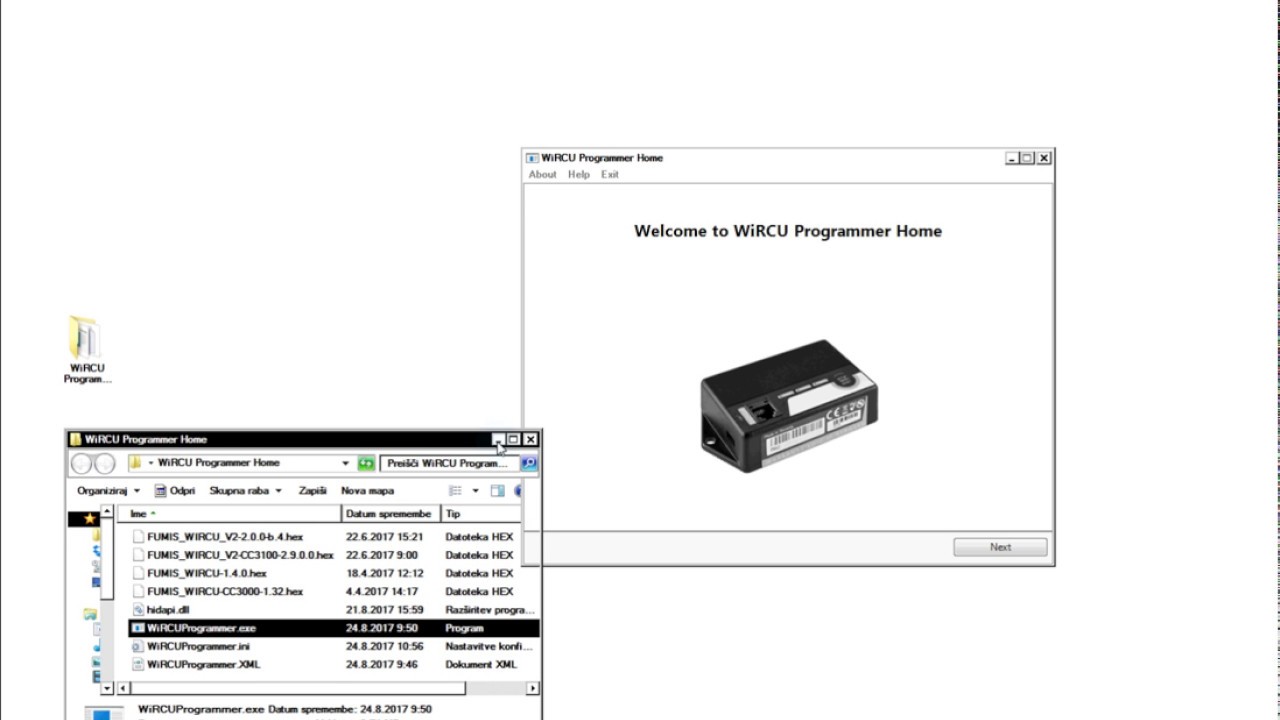
Task: Click the Odpri toolbar button
Action: tap(175, 491)
